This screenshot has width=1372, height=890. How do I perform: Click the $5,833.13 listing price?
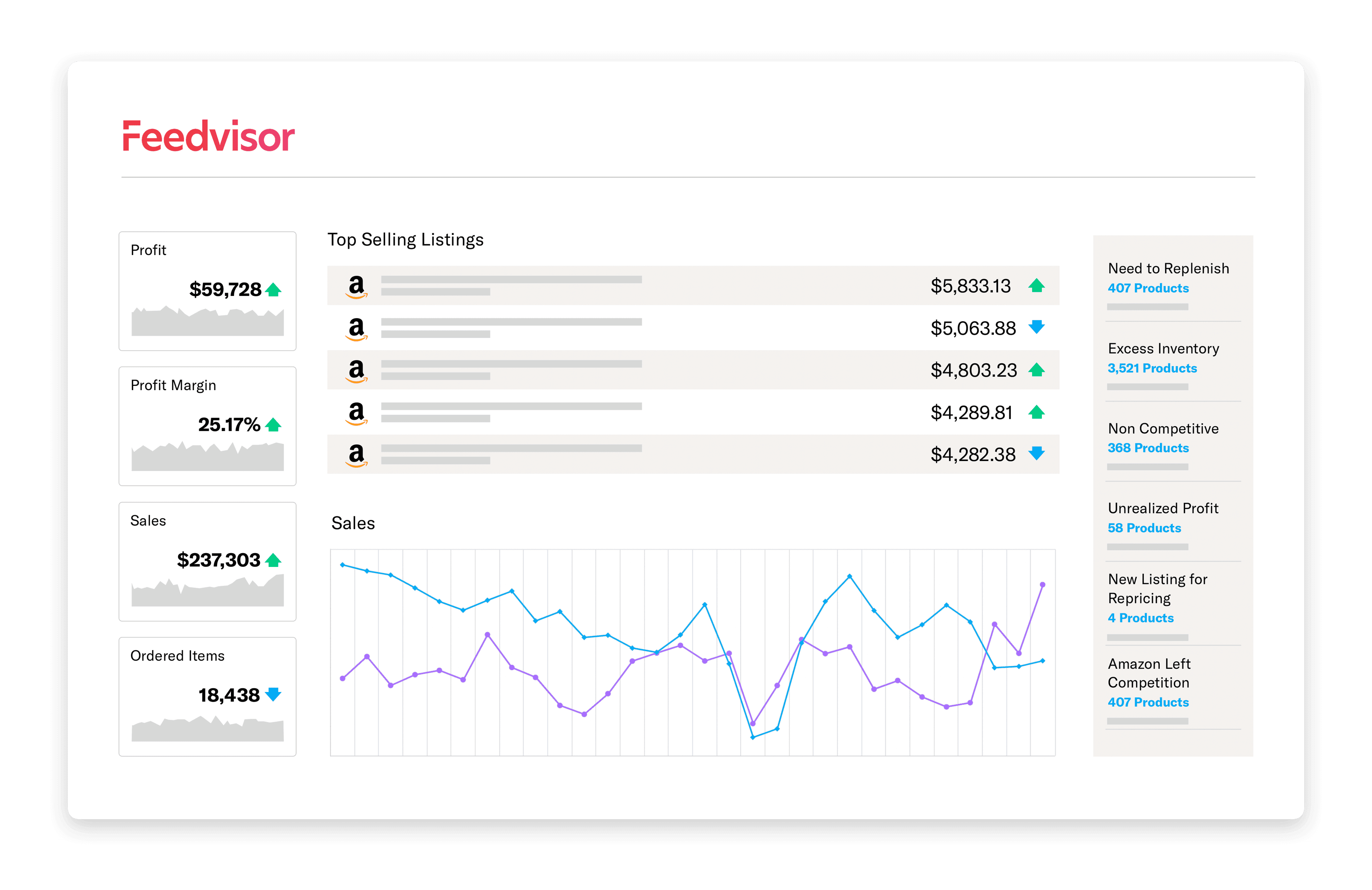point(970,286)
